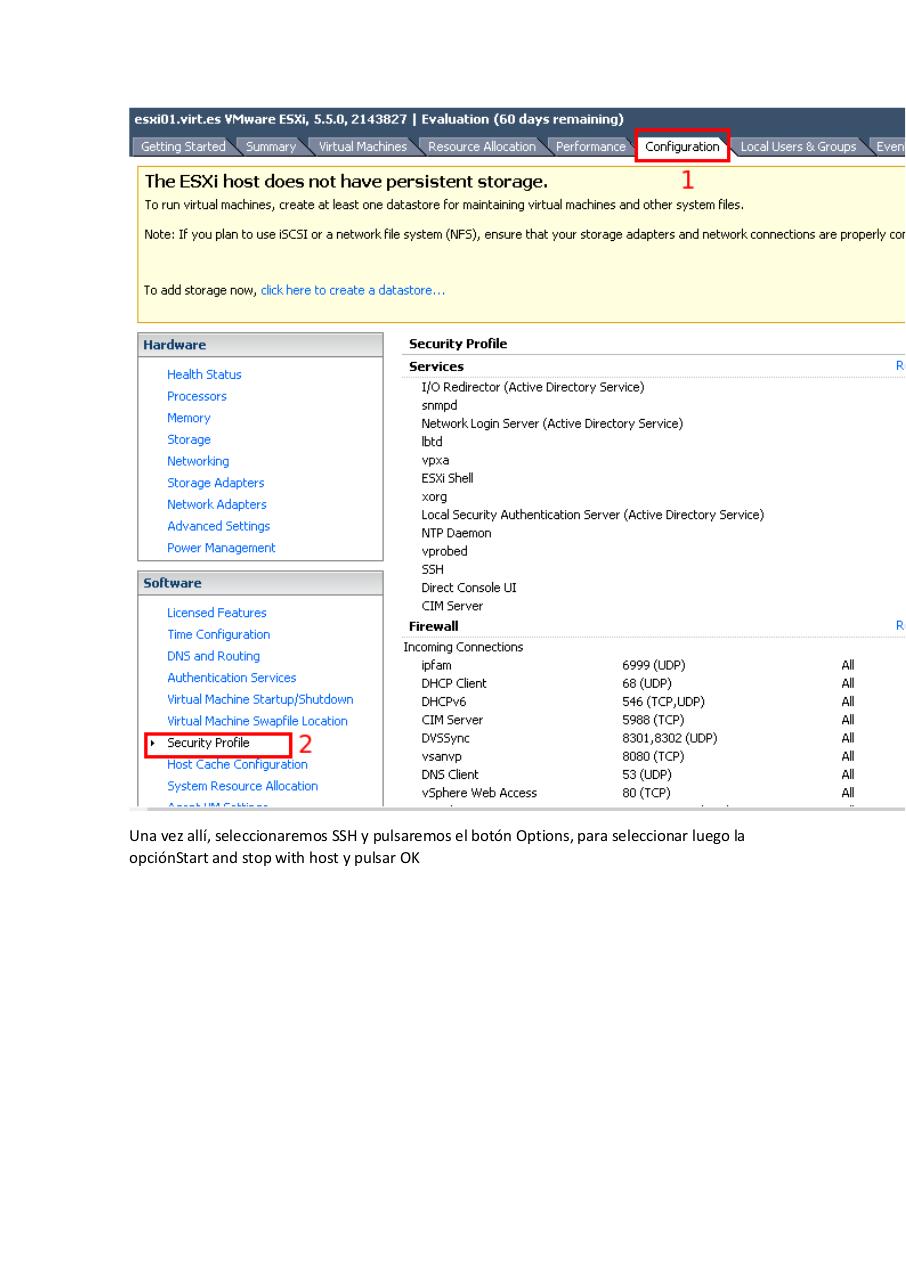Screen dimensions: 906x1280
Task: Select the Configuration tab
Action: tap(681, 145)
